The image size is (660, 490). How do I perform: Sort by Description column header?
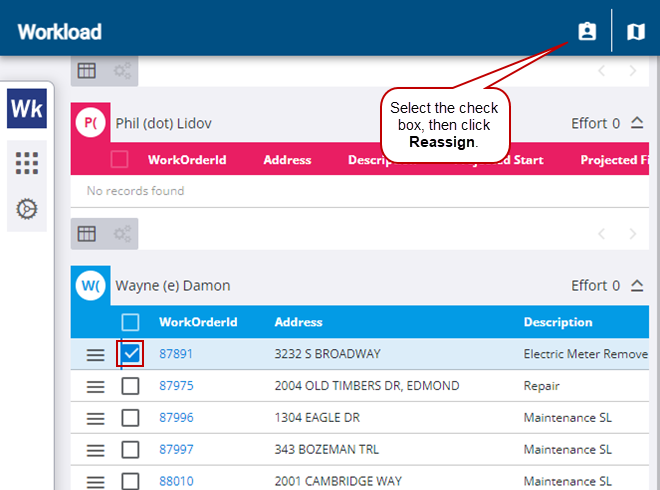pos(557,322)
